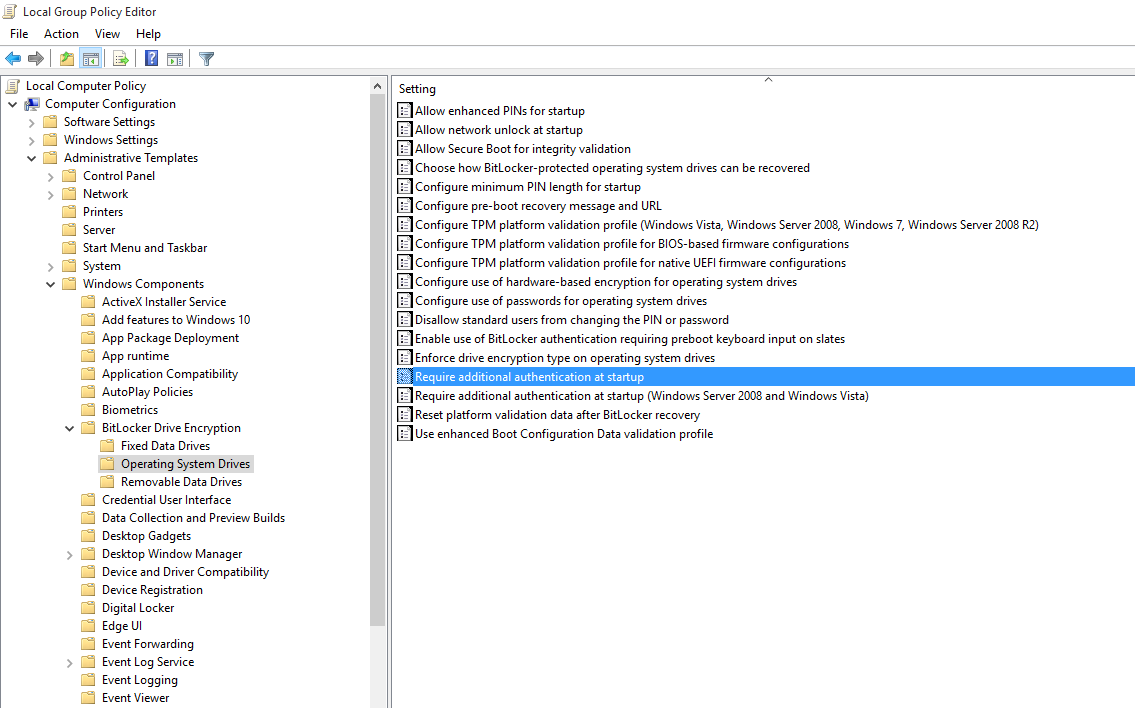The image size is (1135, 708).
Task: Select Disallow standard users from changing PIN policy
Action: coord(572,320)
